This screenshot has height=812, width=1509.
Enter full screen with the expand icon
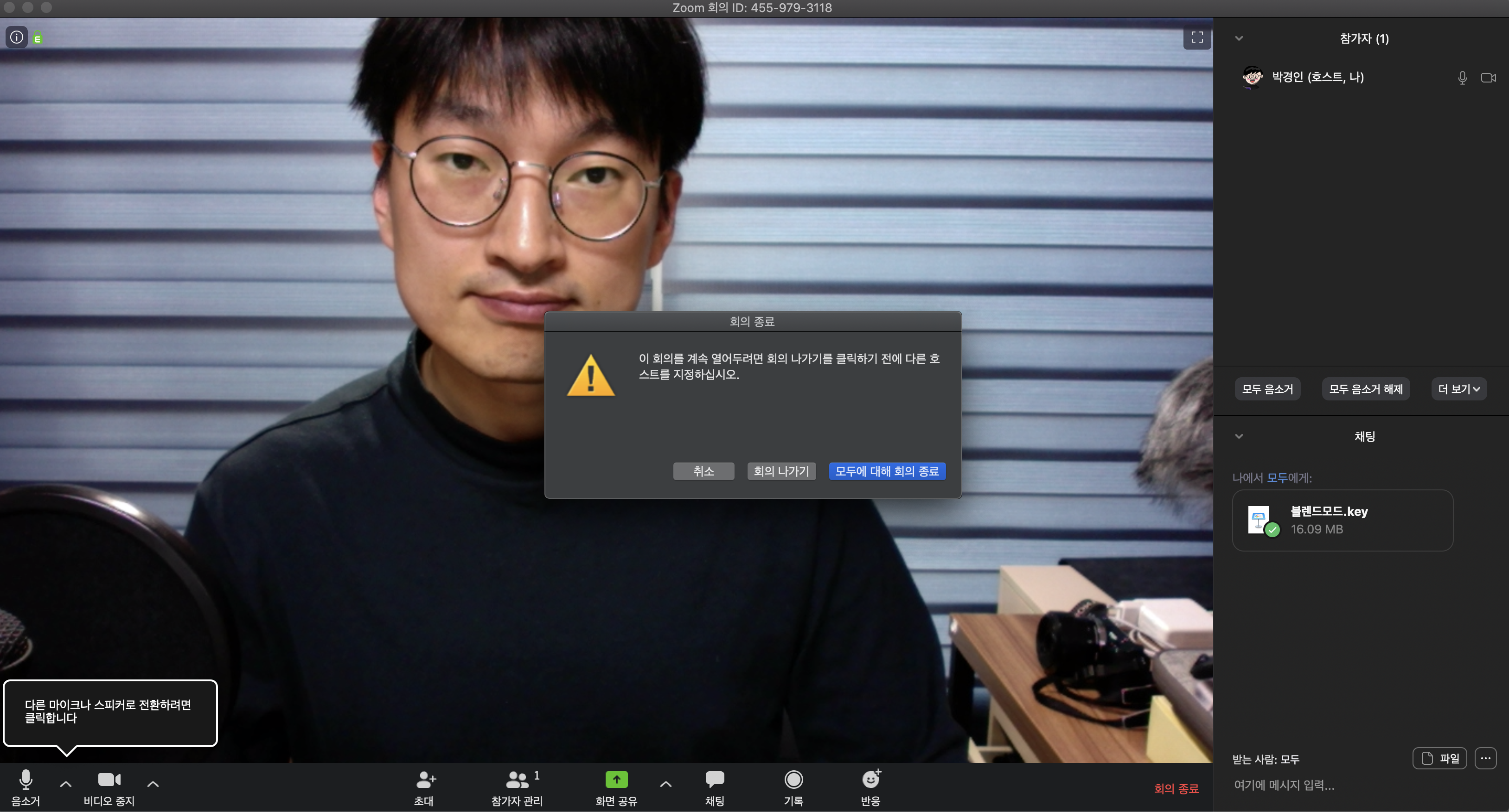click(x=1197, y=38)
